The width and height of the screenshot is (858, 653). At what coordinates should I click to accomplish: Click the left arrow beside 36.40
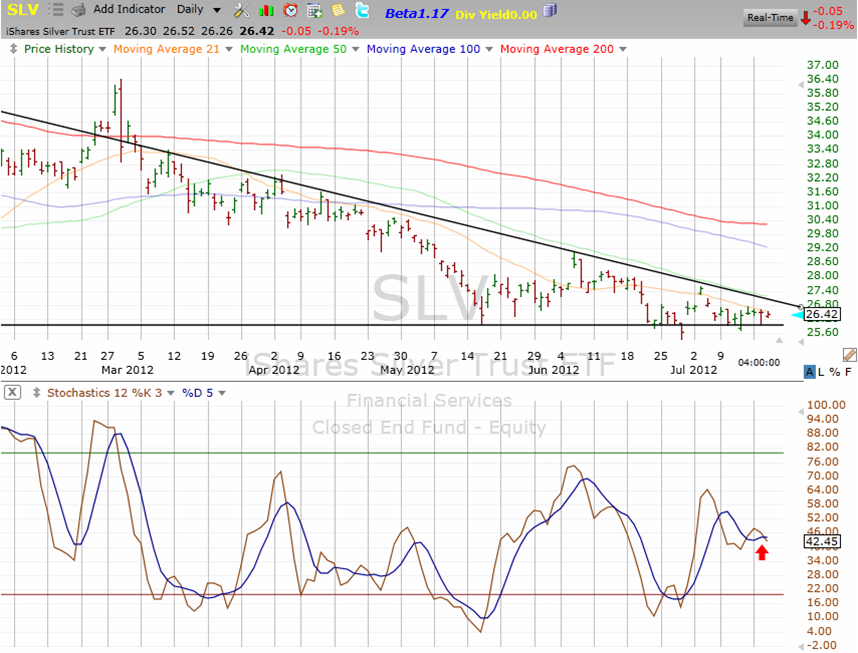801,85
